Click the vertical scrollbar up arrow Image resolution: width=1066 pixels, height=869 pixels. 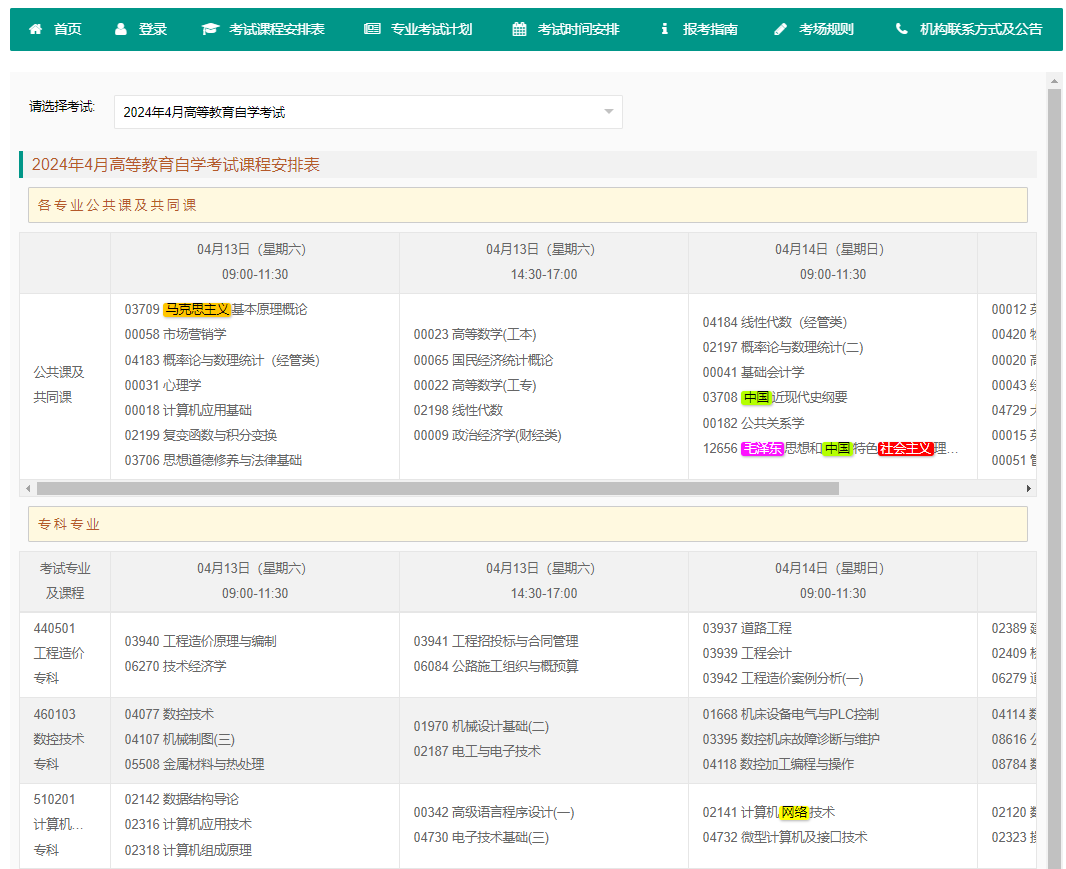tap(1054, 80)
